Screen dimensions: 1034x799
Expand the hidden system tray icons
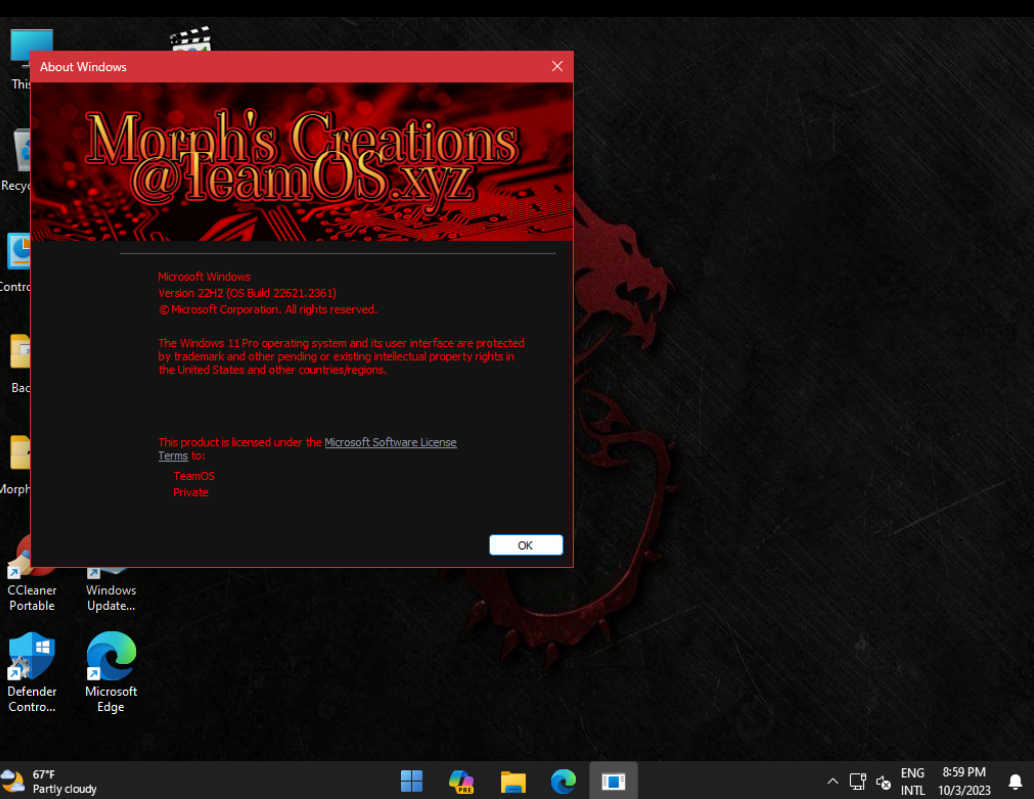tap(832, 781)
